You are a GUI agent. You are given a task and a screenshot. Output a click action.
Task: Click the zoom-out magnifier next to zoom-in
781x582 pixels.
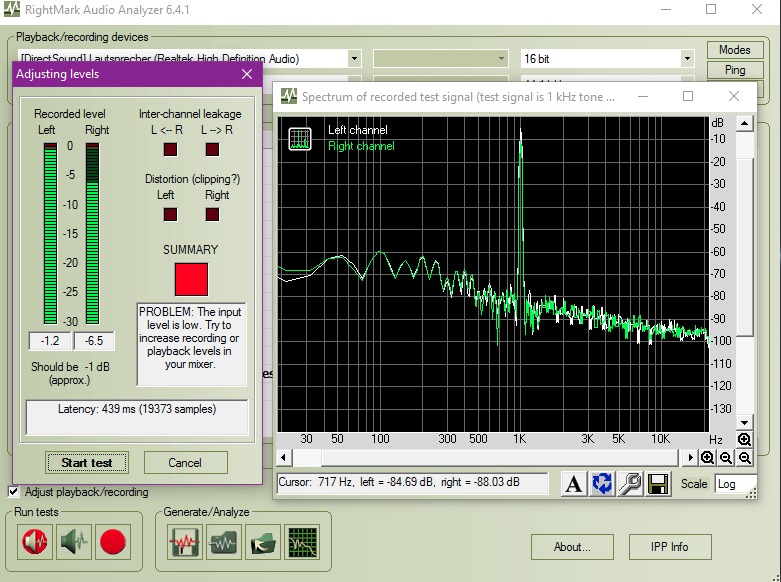[726, 457]
